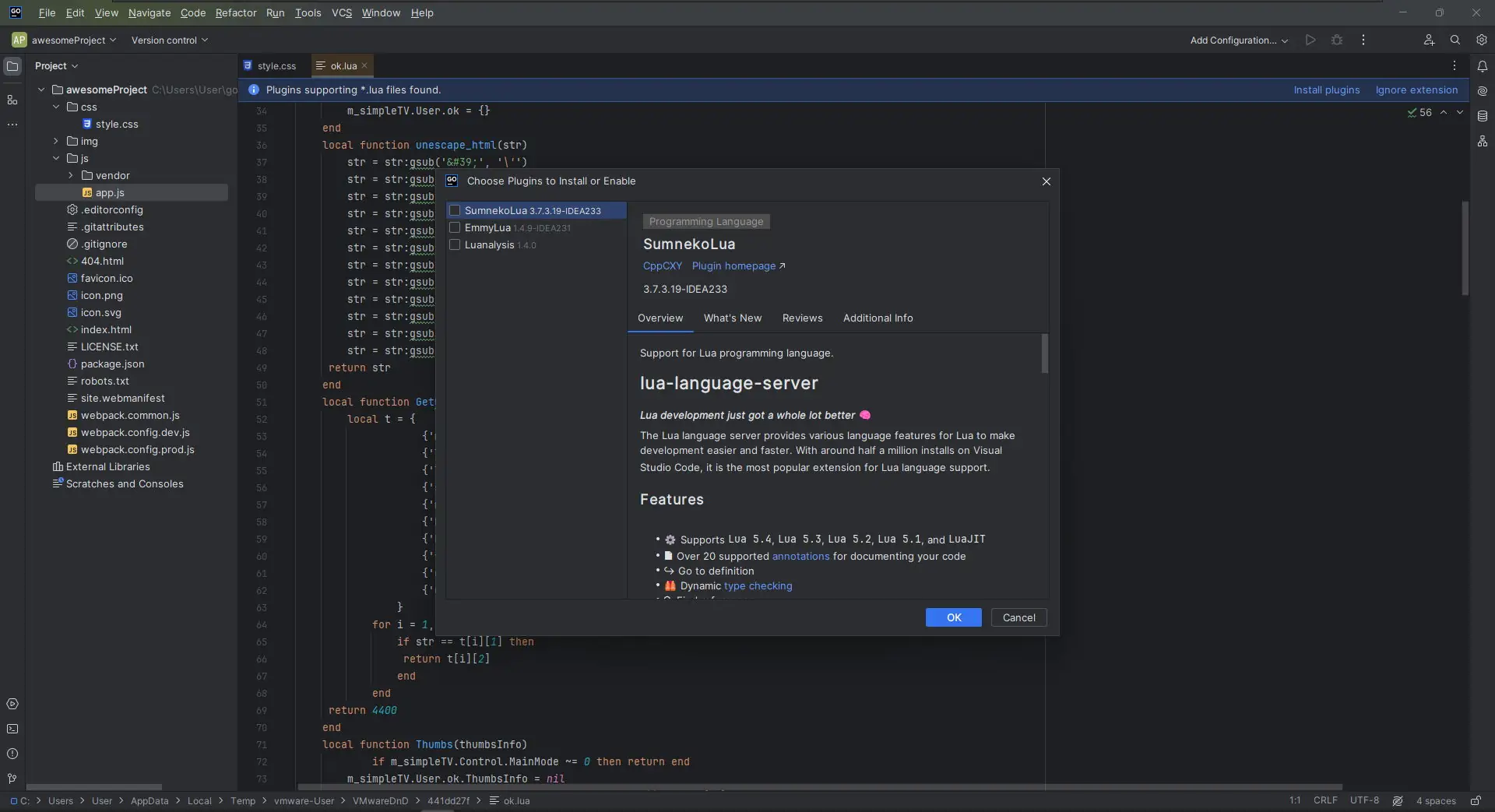1495x812 pixels.
Task: Open IDE settings gear icon
Action: pyautogui.click(x=1482, y=40)
